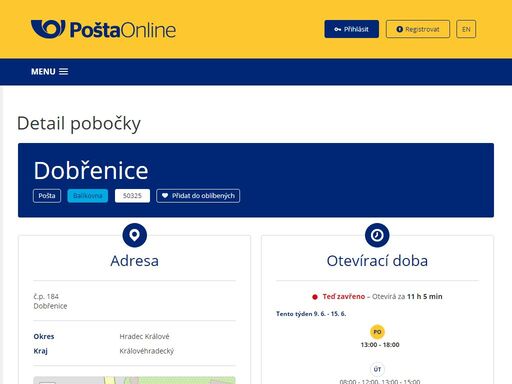Log in with Přihlásit button

(x=352, y=29)
